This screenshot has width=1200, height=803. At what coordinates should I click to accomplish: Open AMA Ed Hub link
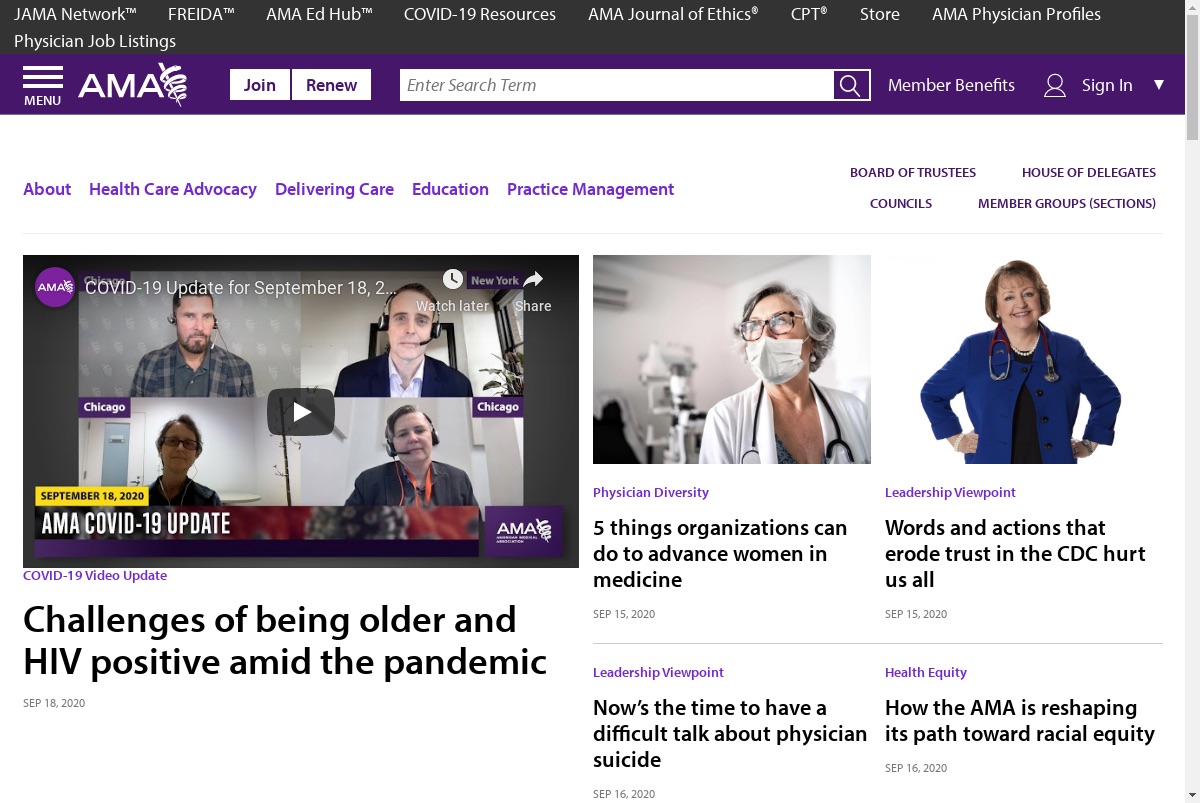[x=319, y=14]
